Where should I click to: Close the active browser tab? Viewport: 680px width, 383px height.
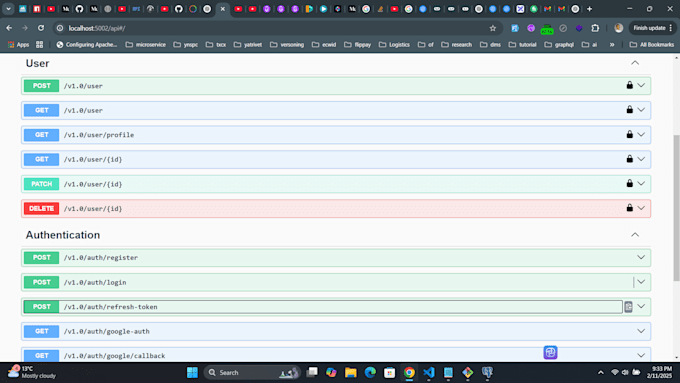point(222,9)
